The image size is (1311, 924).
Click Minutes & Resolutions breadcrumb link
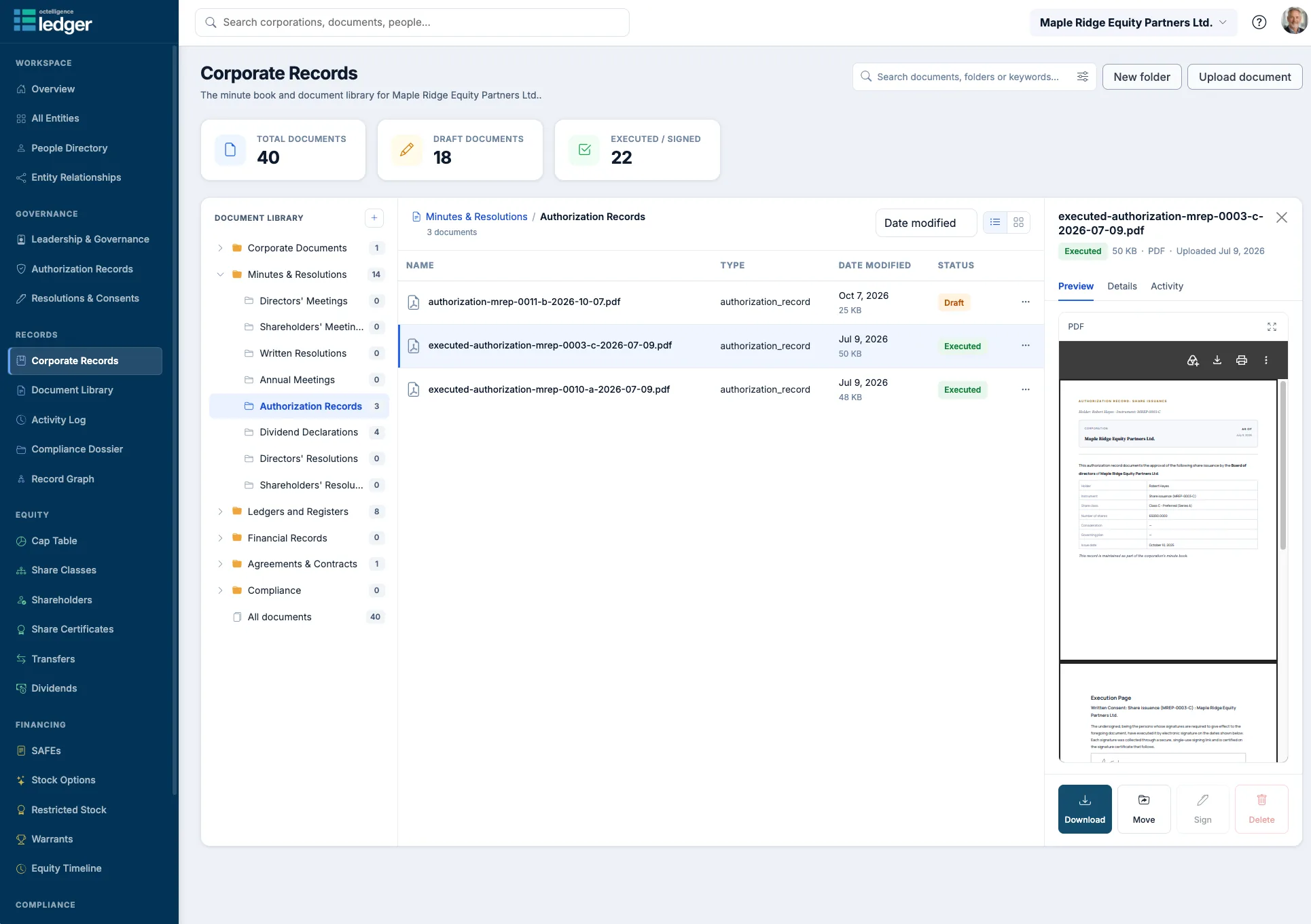point(476,217)
